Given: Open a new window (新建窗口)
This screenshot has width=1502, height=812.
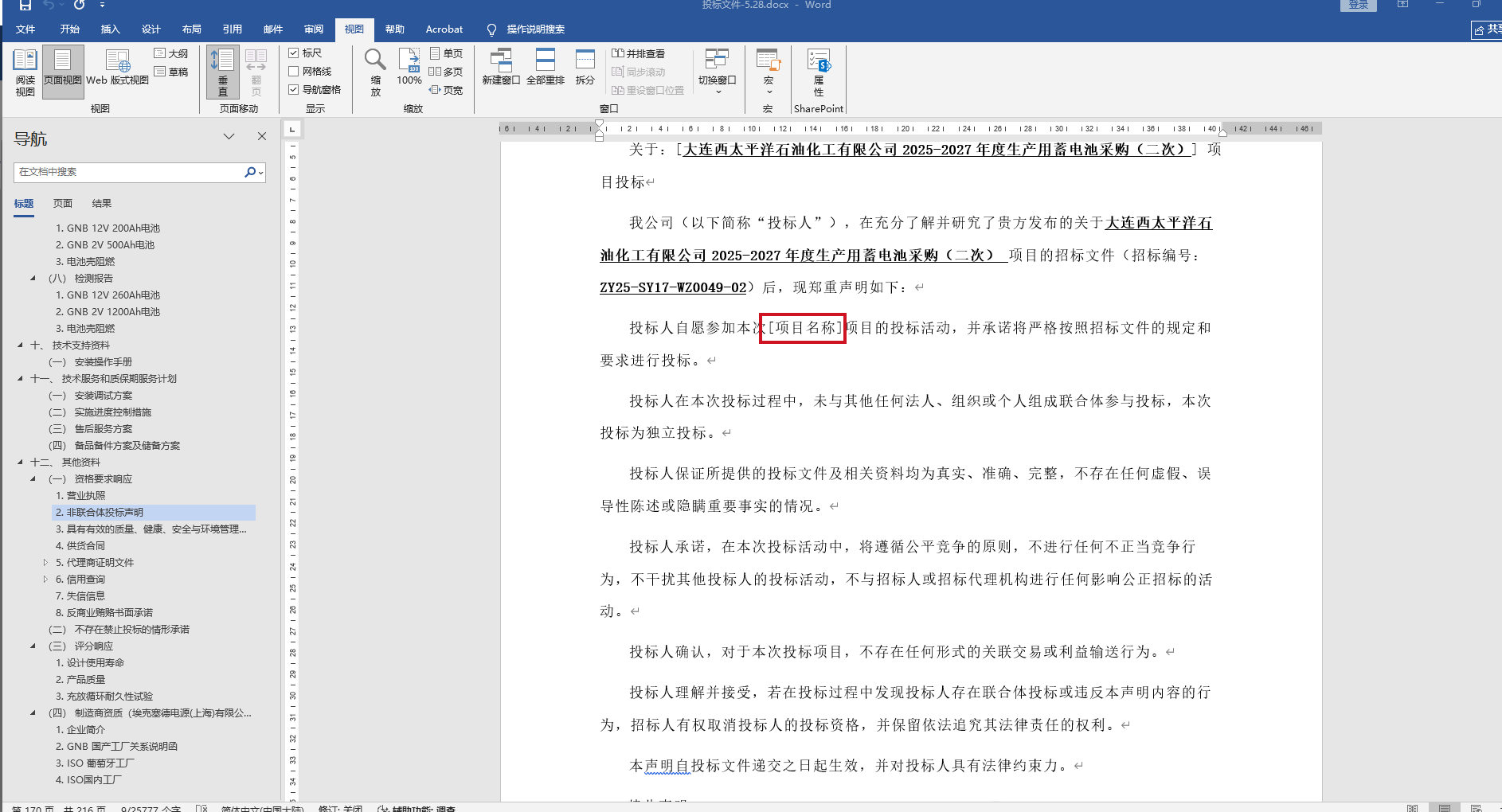Looking at the screenshot, I should pyautogui.click(x=501, y=68).
